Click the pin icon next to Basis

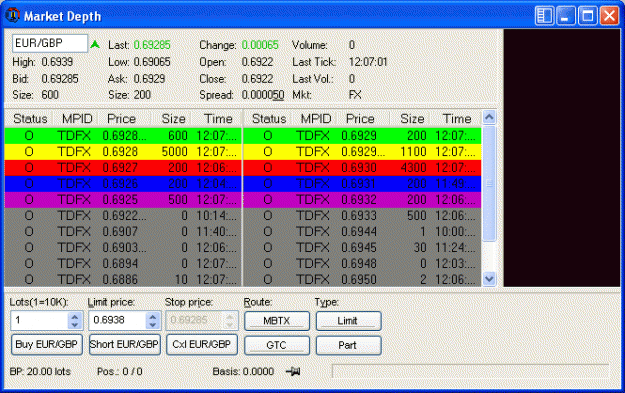coord(293,371)
